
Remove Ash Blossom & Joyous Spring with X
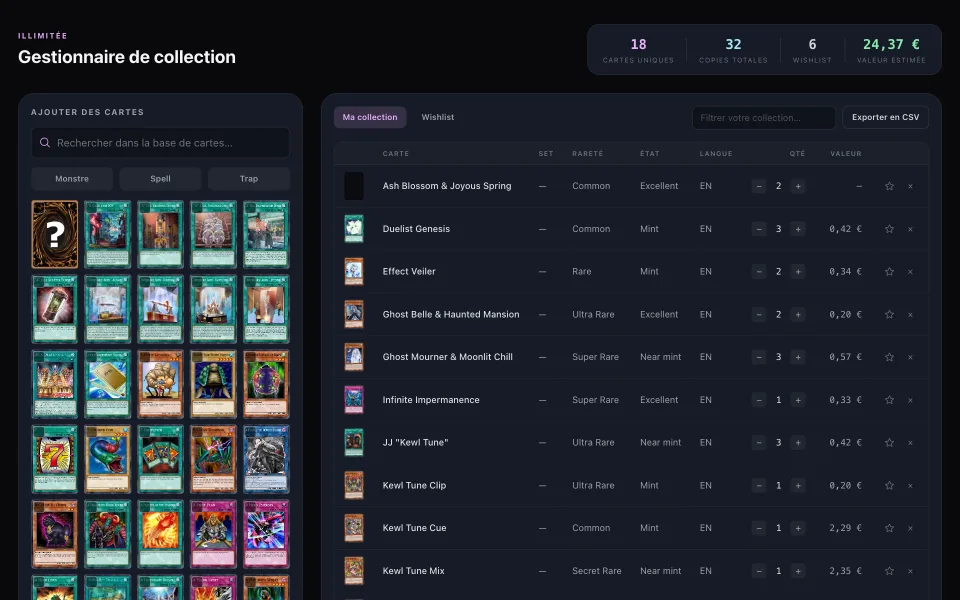[x=910, y=186]
